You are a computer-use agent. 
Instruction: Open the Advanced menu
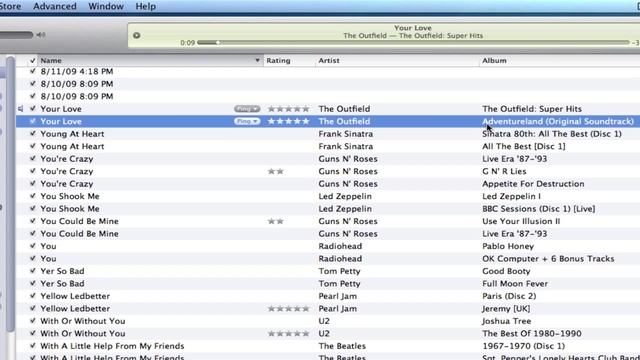tap(55, 6)
